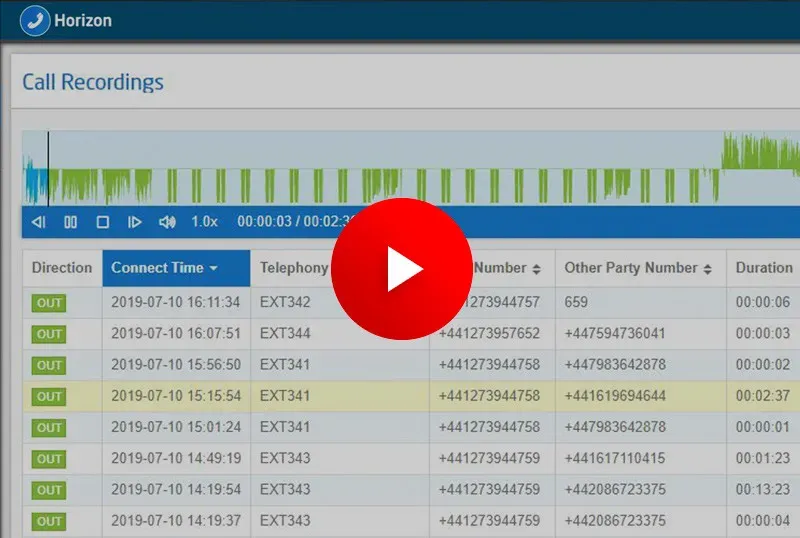The height and width of the screenshot is (538, 800).
Task: Click the Horizon phone logo icon
Action: click(35, 21)
